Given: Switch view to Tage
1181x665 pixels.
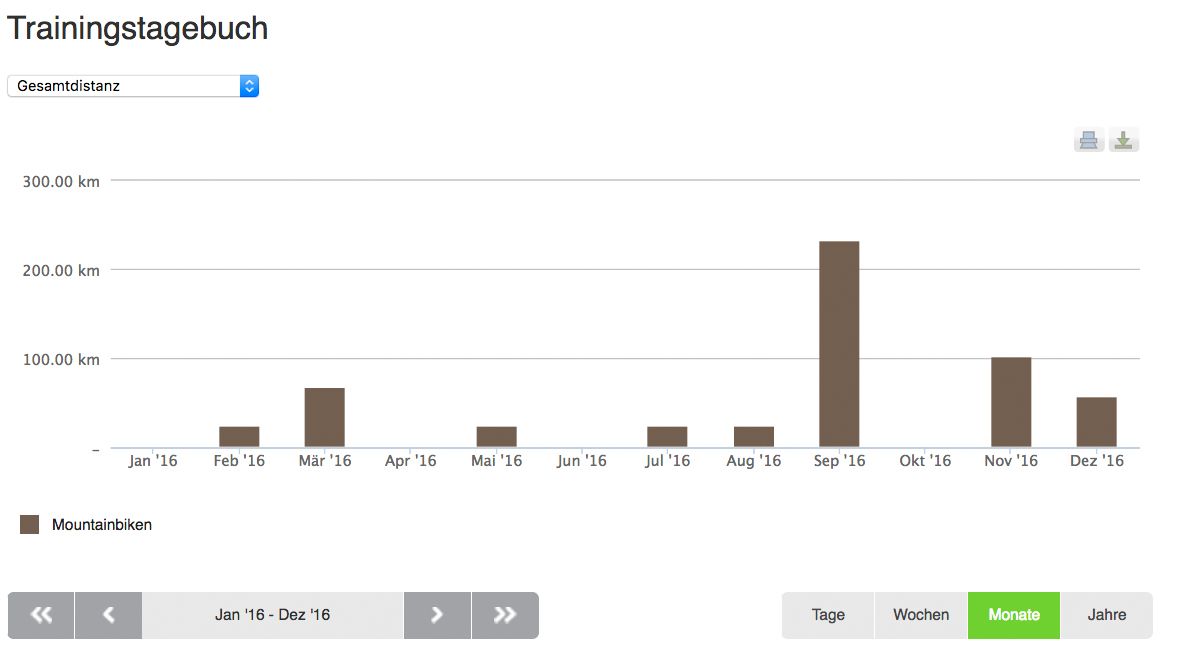Looking at the screenshot, I should (x=828, y=615).
